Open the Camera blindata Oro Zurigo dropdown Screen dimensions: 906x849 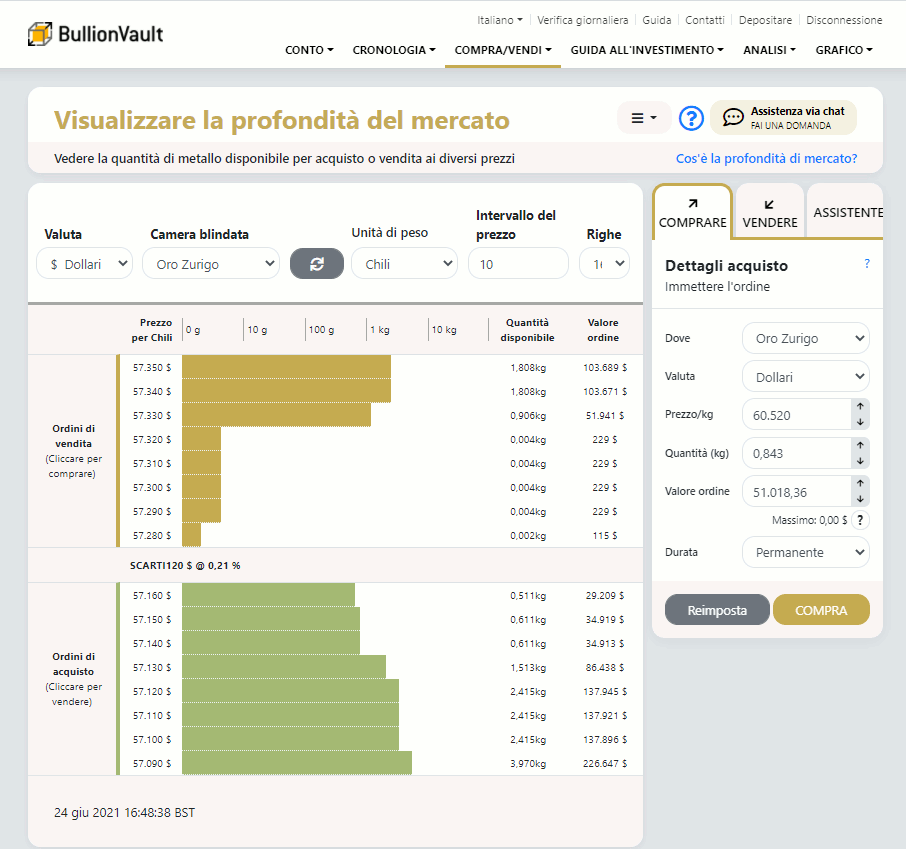point(210,263)
